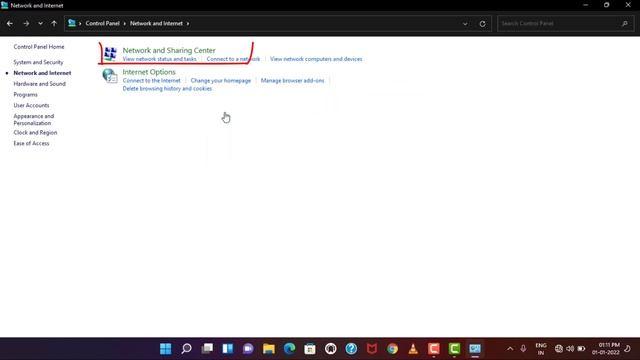Open taskbar Search
This screenshot has width=640, height=360.
[187, 349]
